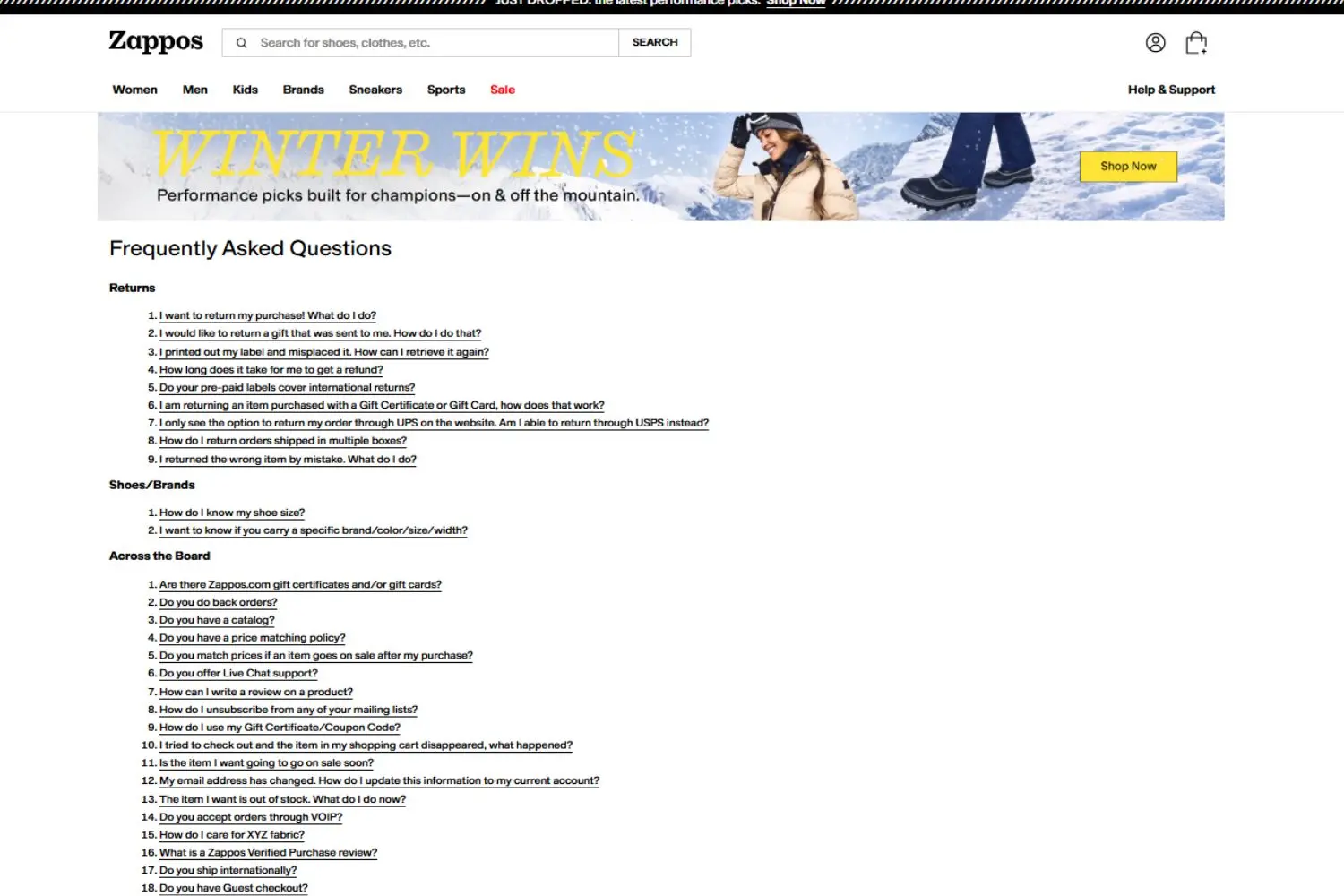Open price matching policy question
This screenshot has width=1344, height=896.
[253, 638]
